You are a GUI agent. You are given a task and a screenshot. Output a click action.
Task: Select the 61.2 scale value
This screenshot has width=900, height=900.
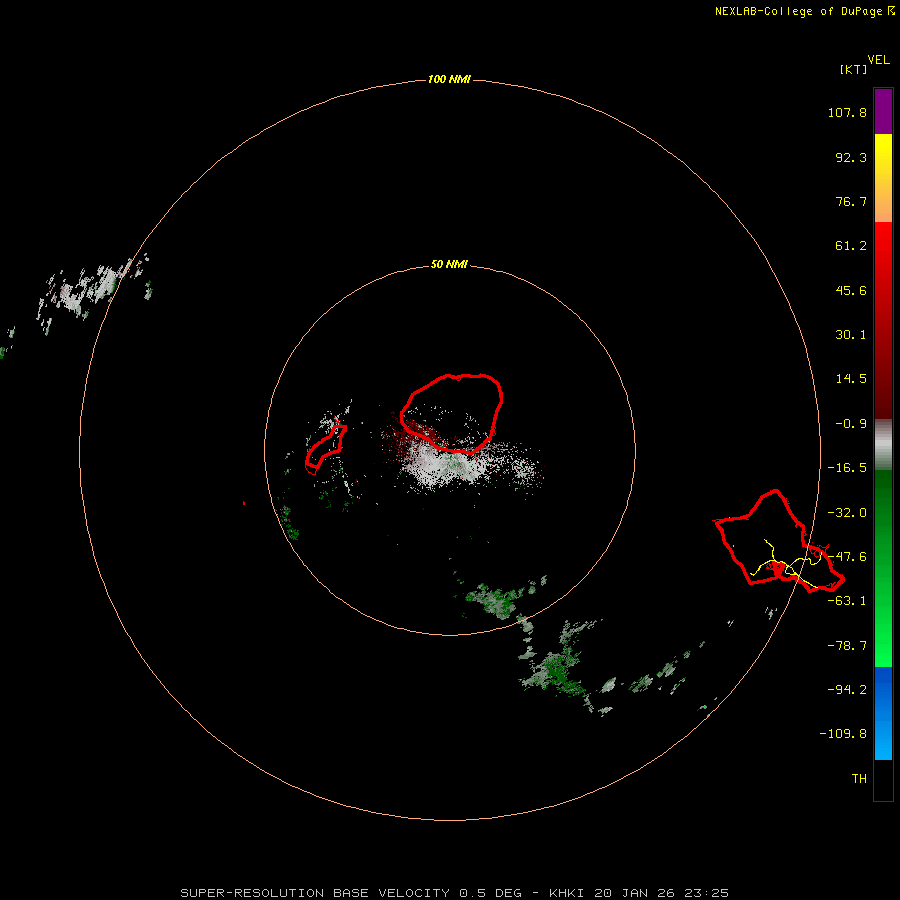point(851,246)
